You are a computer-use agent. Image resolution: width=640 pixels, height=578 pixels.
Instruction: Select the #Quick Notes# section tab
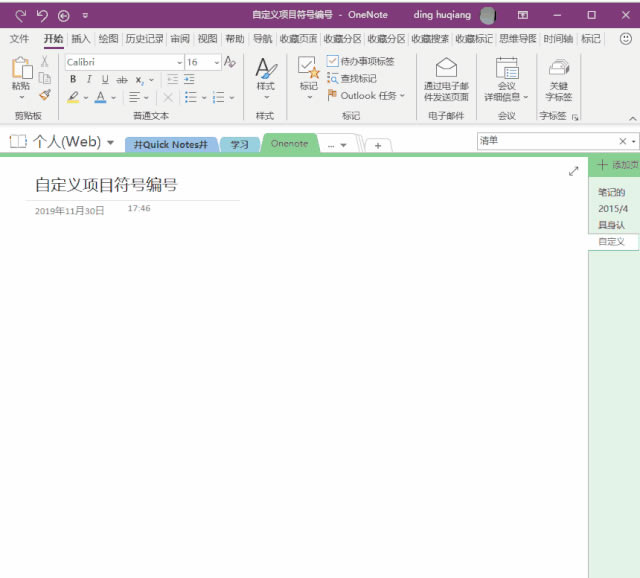[171, 144]
